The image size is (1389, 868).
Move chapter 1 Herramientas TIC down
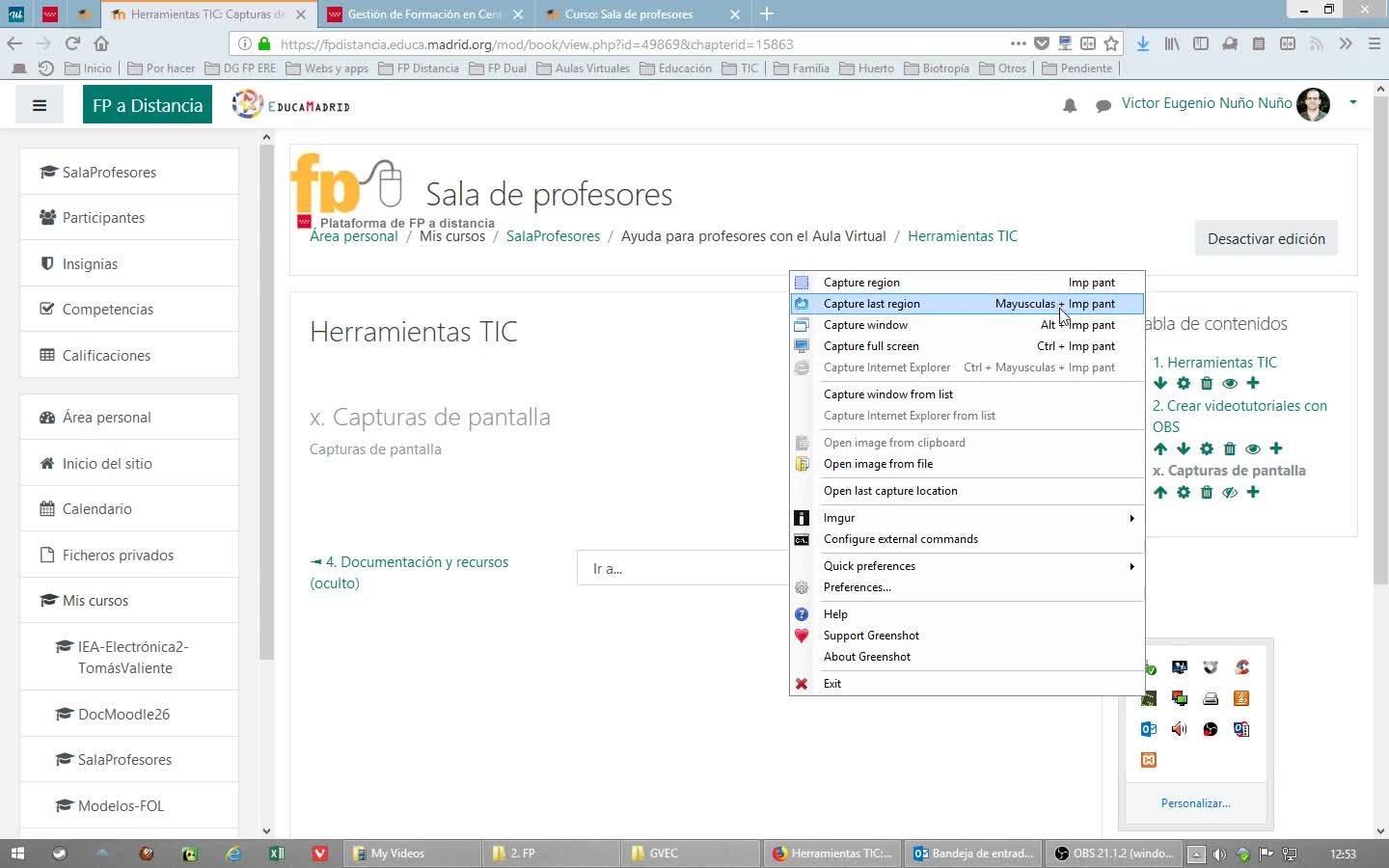coord(1160,383)
